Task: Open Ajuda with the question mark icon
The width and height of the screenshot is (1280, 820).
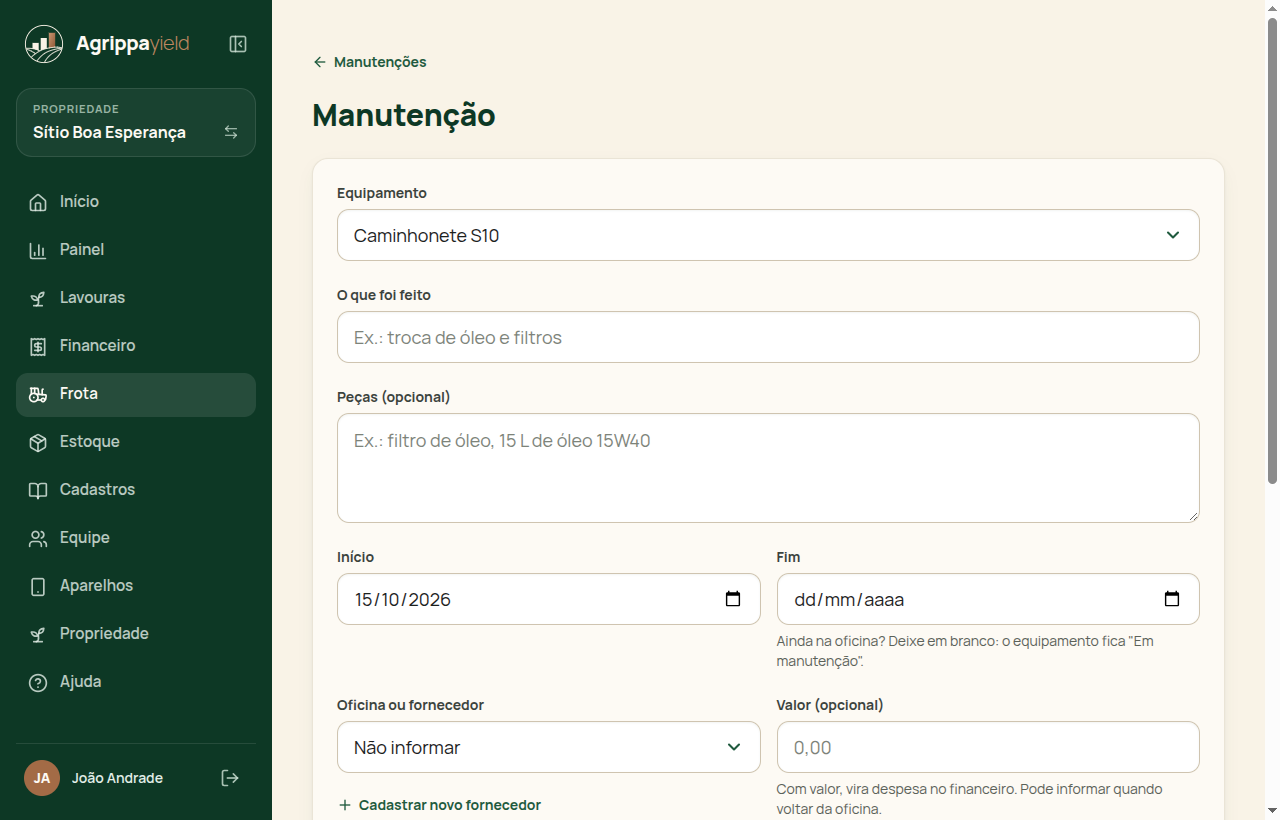Action: pos(38,682)
